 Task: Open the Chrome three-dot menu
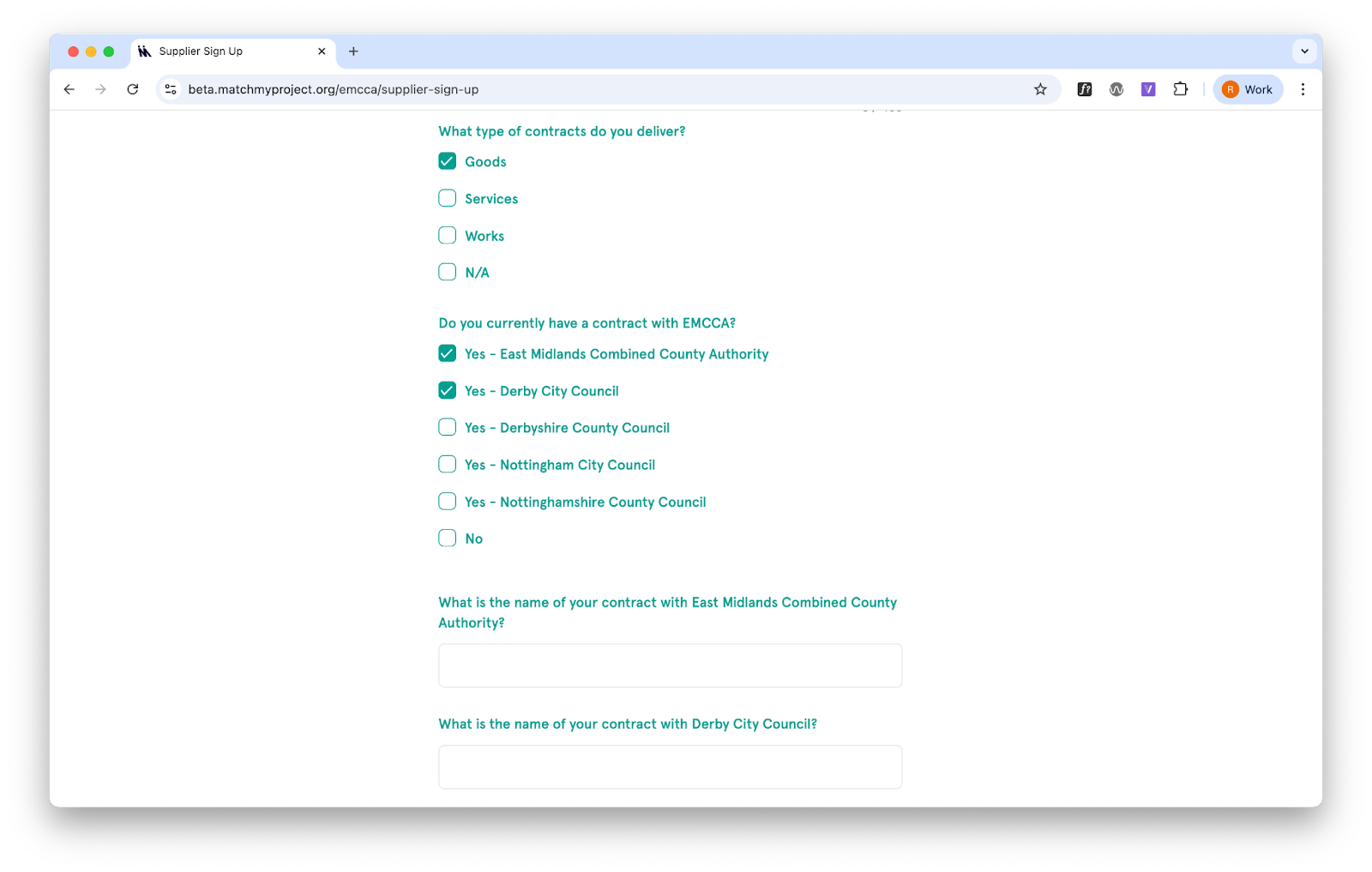click(x=1303, y=89)
